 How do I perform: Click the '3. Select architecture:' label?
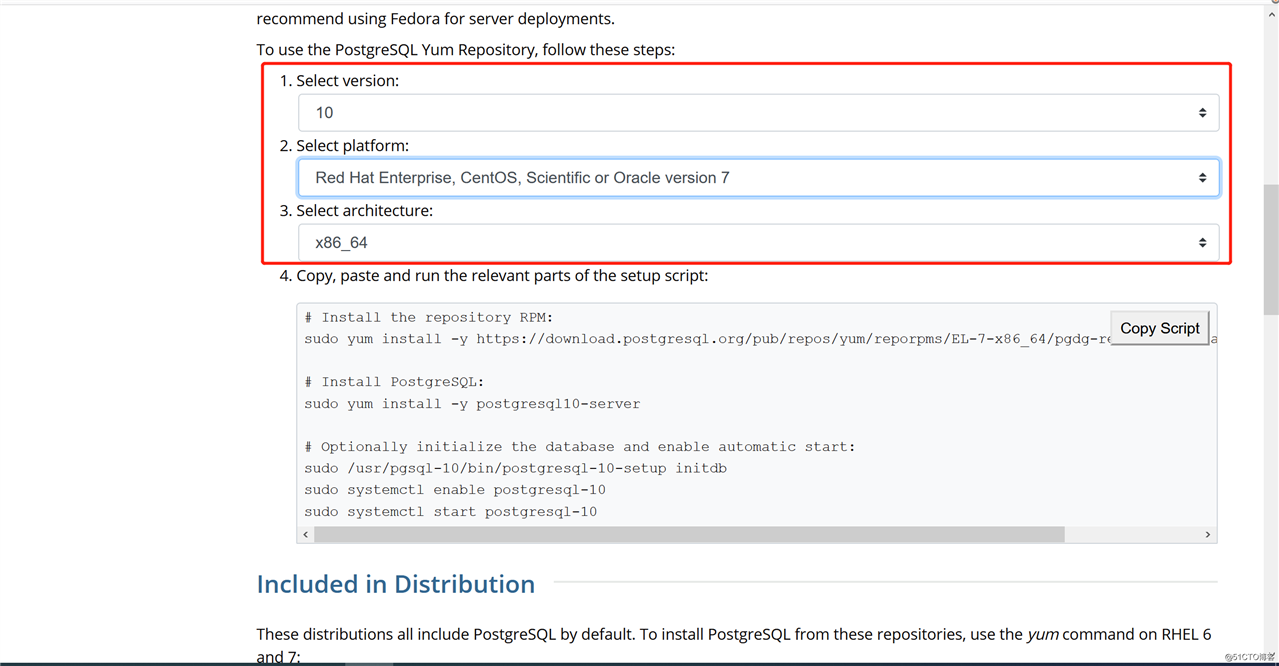[x=356, y=211]
